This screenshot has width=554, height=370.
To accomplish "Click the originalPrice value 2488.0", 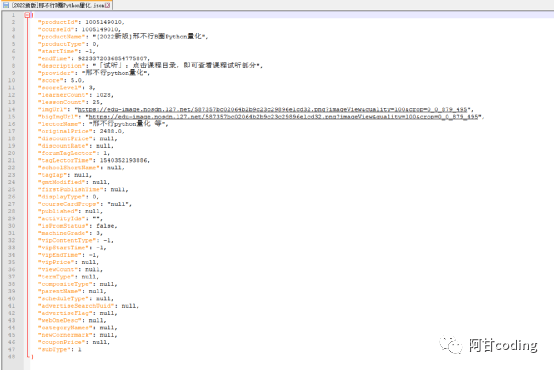I will [111, 131].
